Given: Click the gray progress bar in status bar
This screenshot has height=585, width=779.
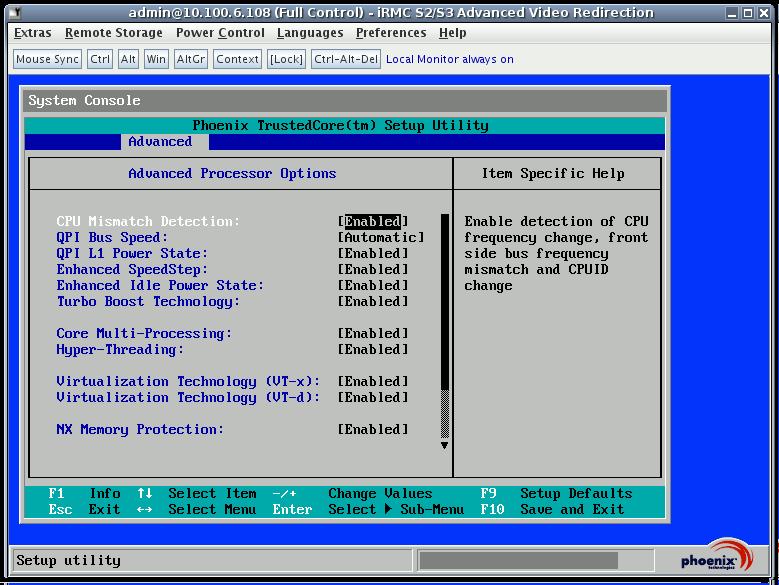Looking at the screenshot, I should [519, 561].
